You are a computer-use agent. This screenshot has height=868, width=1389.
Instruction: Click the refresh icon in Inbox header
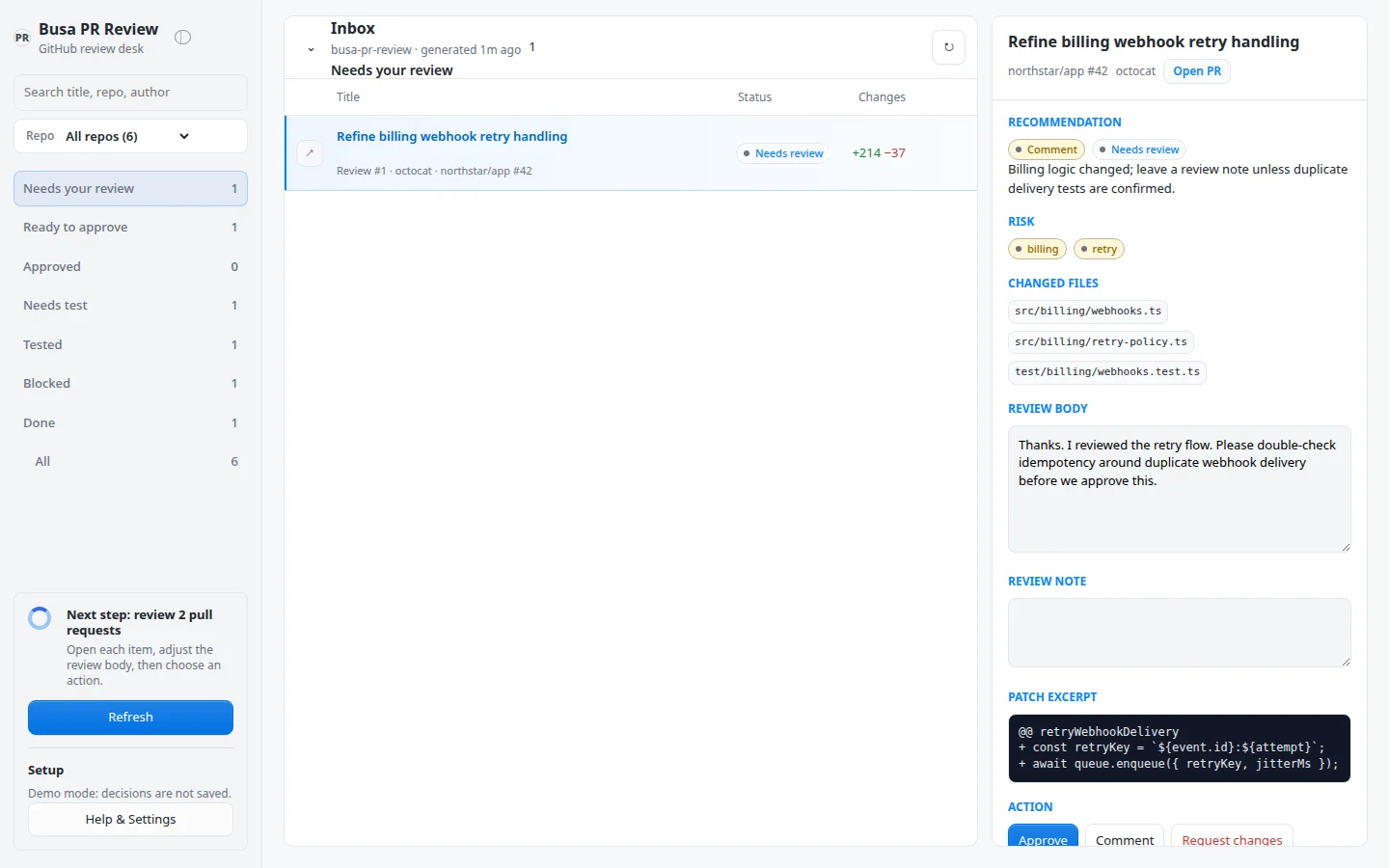[948, 47]
